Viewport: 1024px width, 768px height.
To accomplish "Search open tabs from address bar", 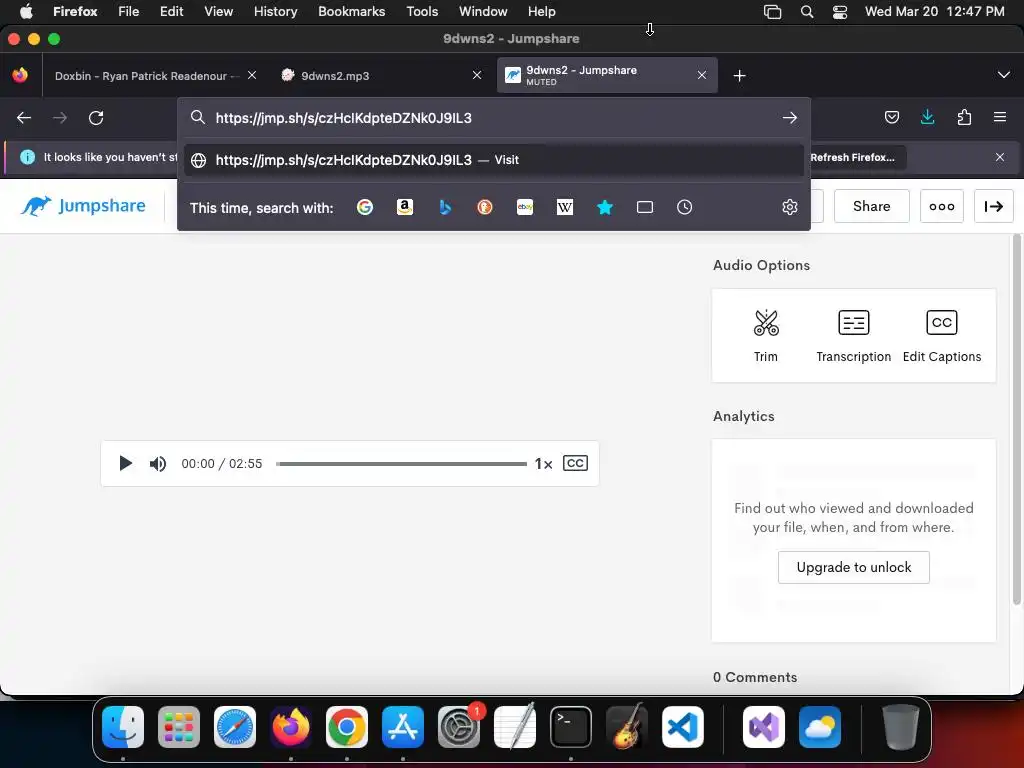I will click(645, 207).
